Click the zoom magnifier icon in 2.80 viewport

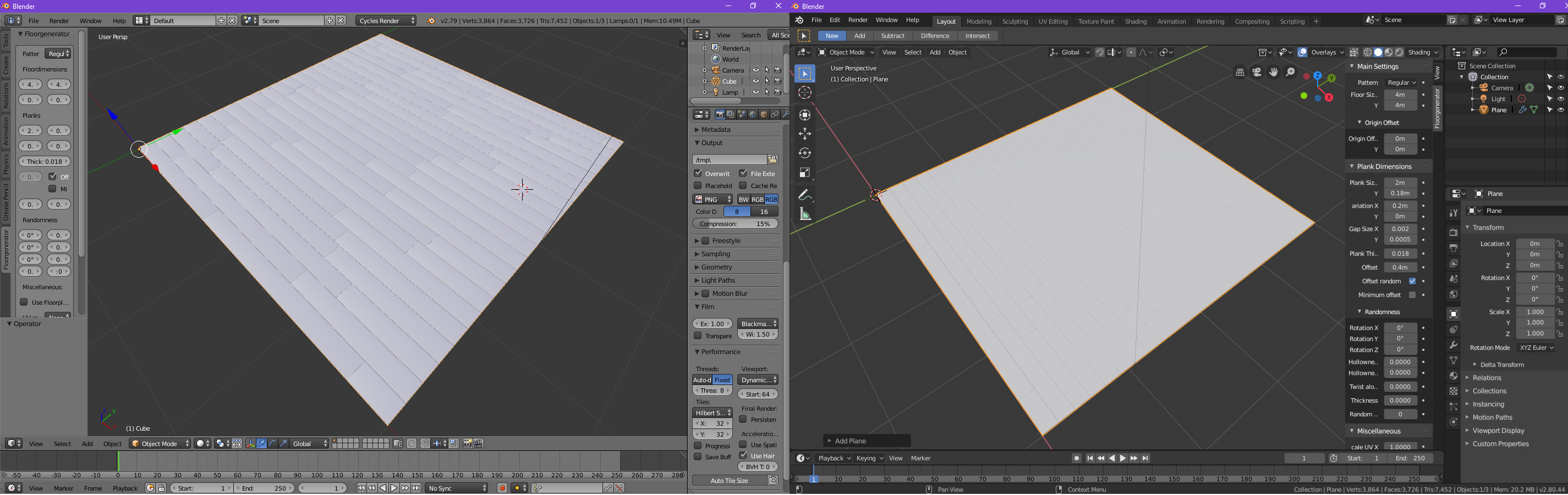point(1290,73)
